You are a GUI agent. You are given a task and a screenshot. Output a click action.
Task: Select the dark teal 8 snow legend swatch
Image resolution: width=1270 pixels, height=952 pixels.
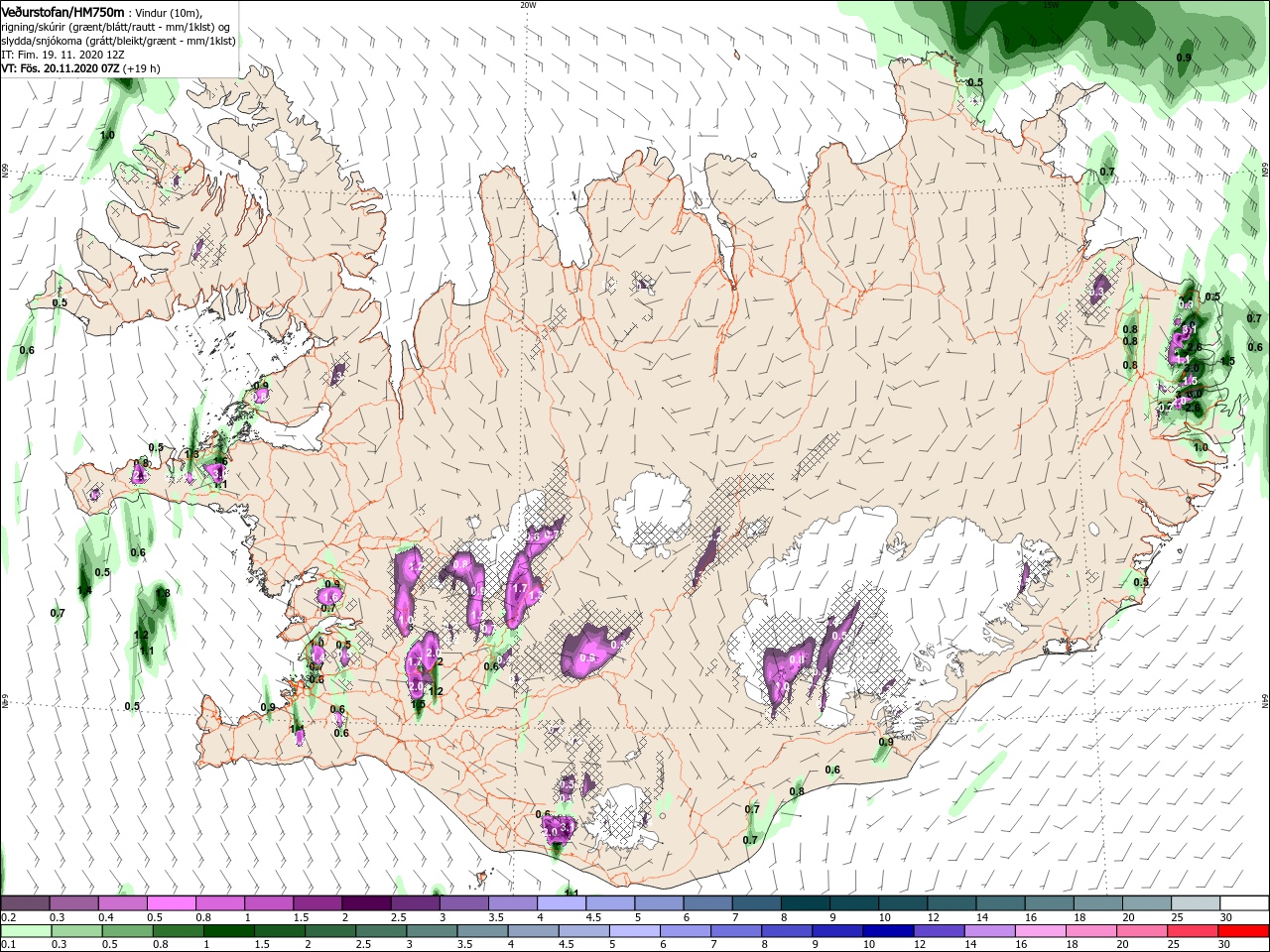[x=806, y=903]
